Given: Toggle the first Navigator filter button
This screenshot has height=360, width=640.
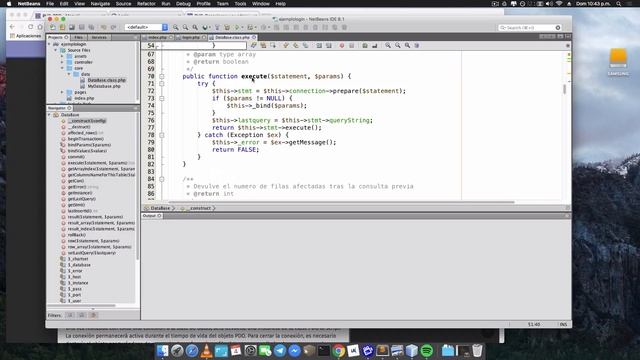Looking at the screenshot, I should 70,315.
